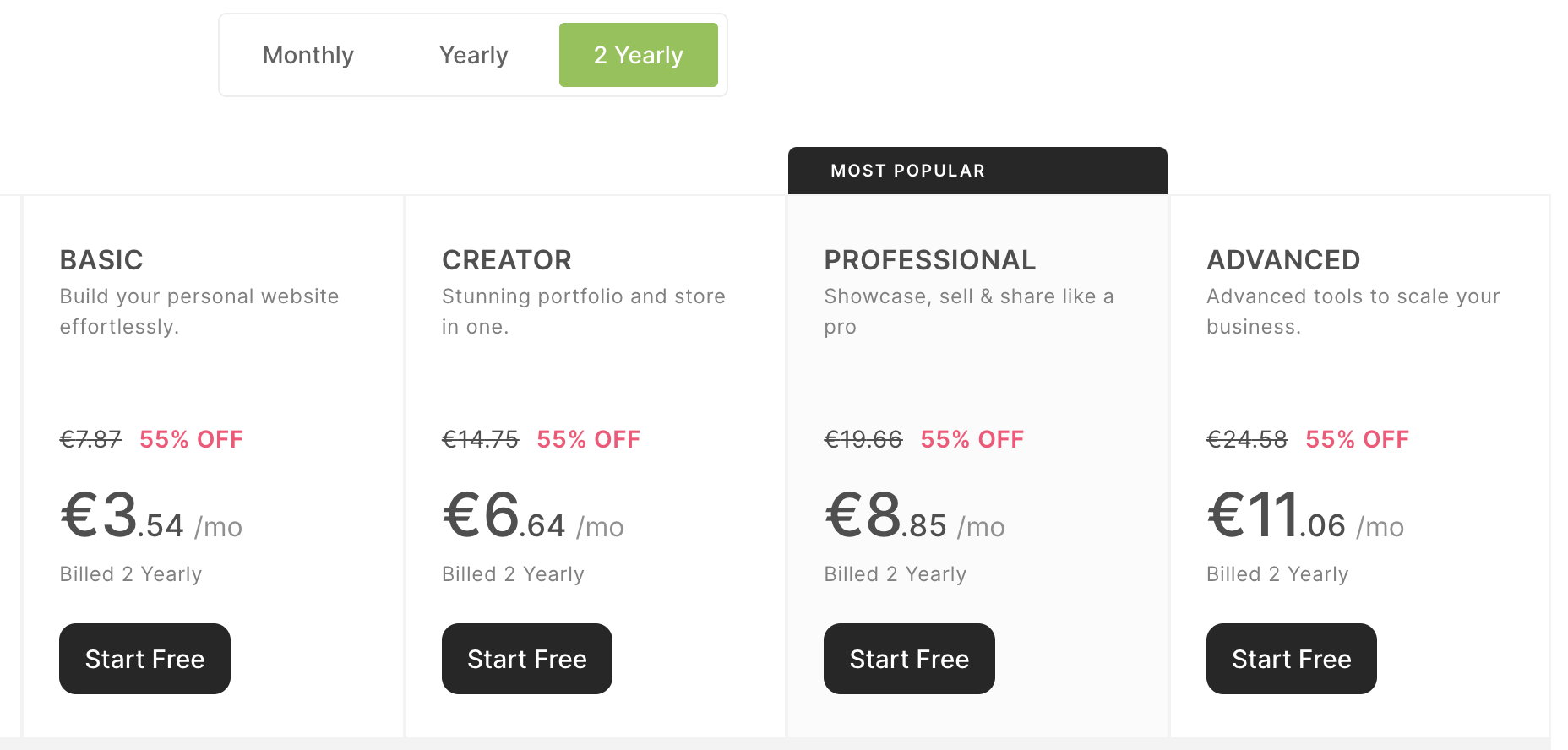This screenshot has width=1568, height=750.
Task: Start free with the Creator plan
Action: pyautogui.click(x=526, y=659)
